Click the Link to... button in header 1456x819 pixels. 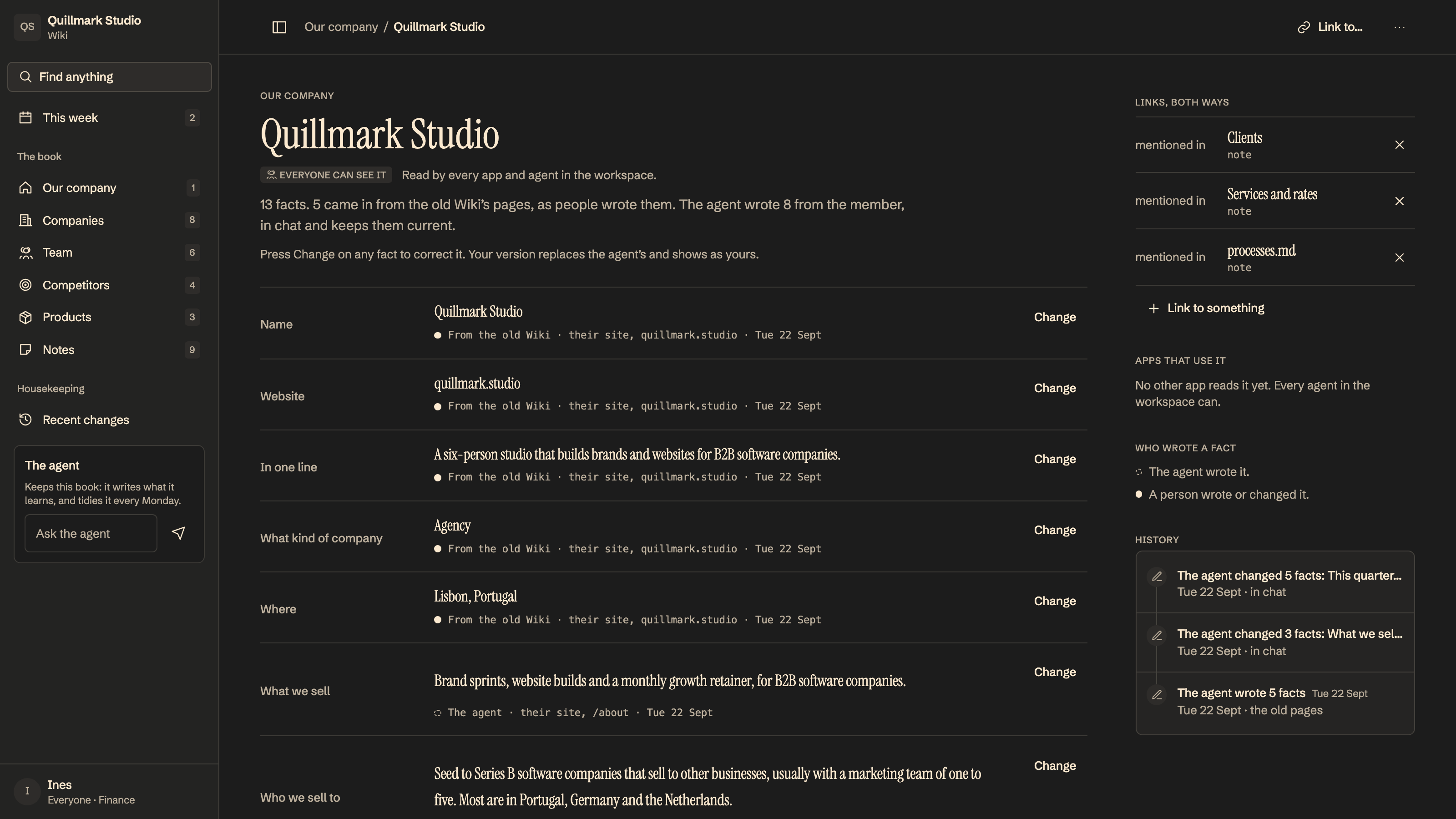[x=1330, y=27]
